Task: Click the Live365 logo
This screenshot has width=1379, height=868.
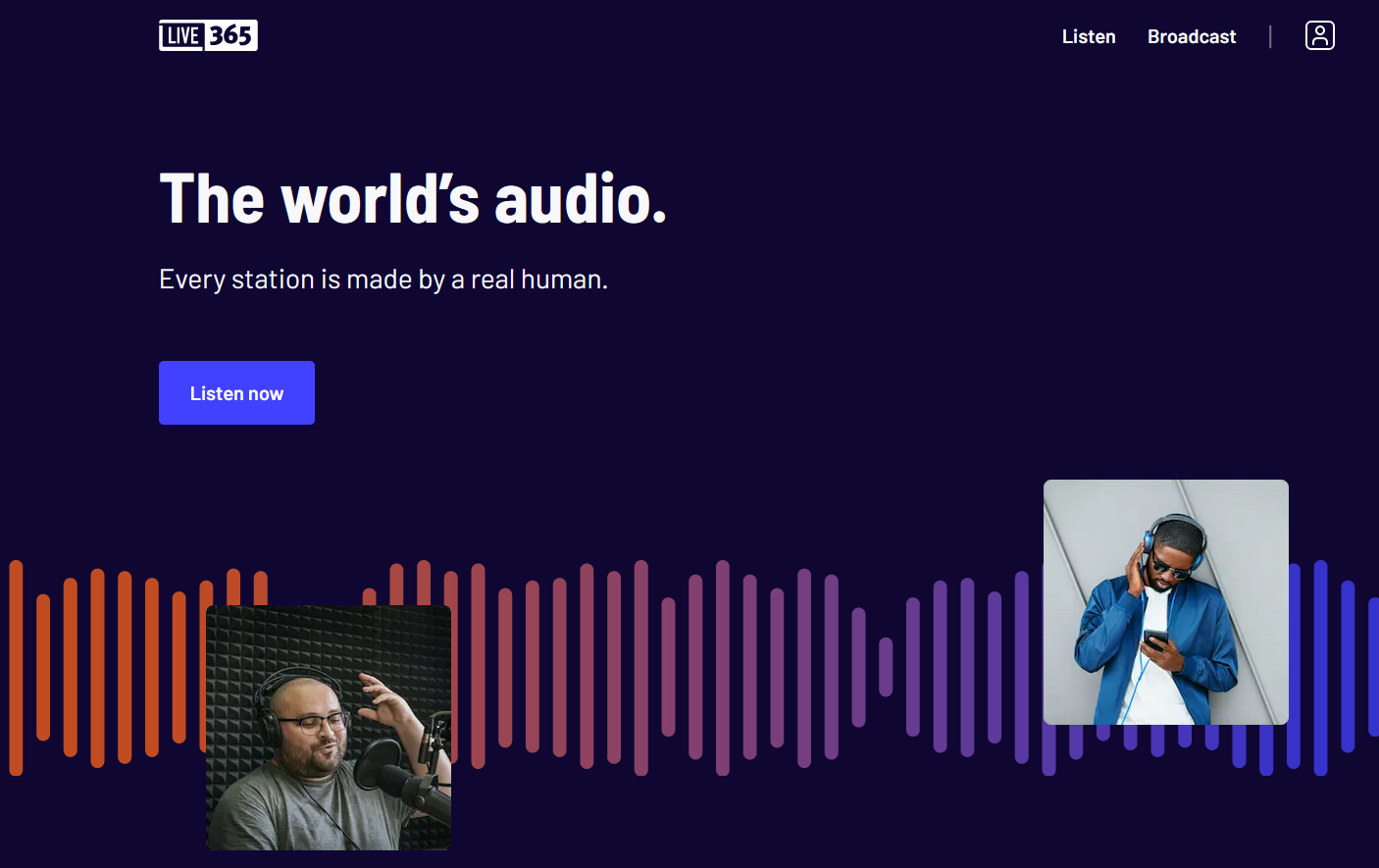Action: point(208,35)
